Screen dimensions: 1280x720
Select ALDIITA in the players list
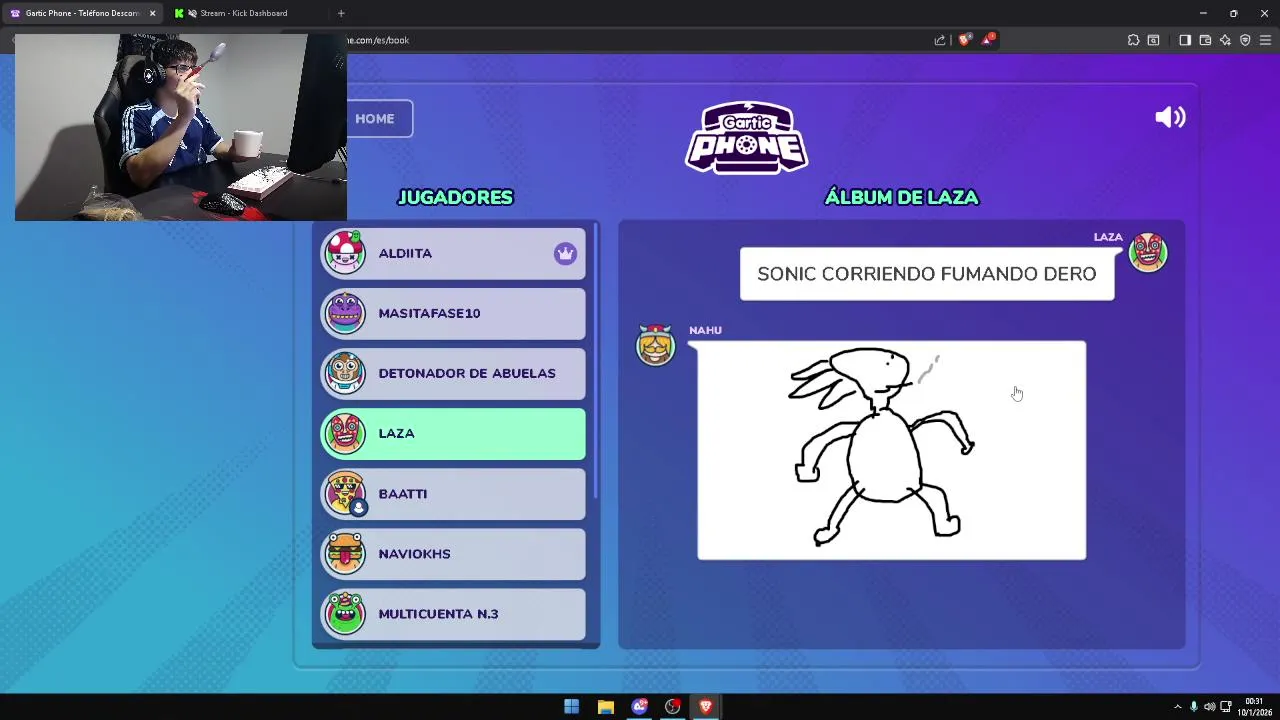point(453,253)
